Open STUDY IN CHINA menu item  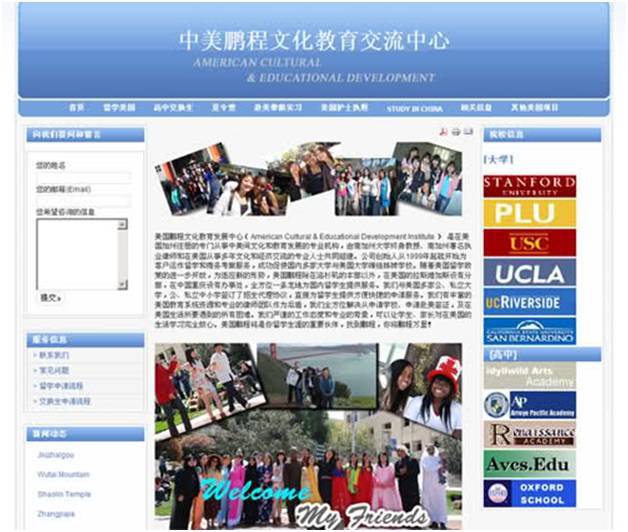(415, 109)
